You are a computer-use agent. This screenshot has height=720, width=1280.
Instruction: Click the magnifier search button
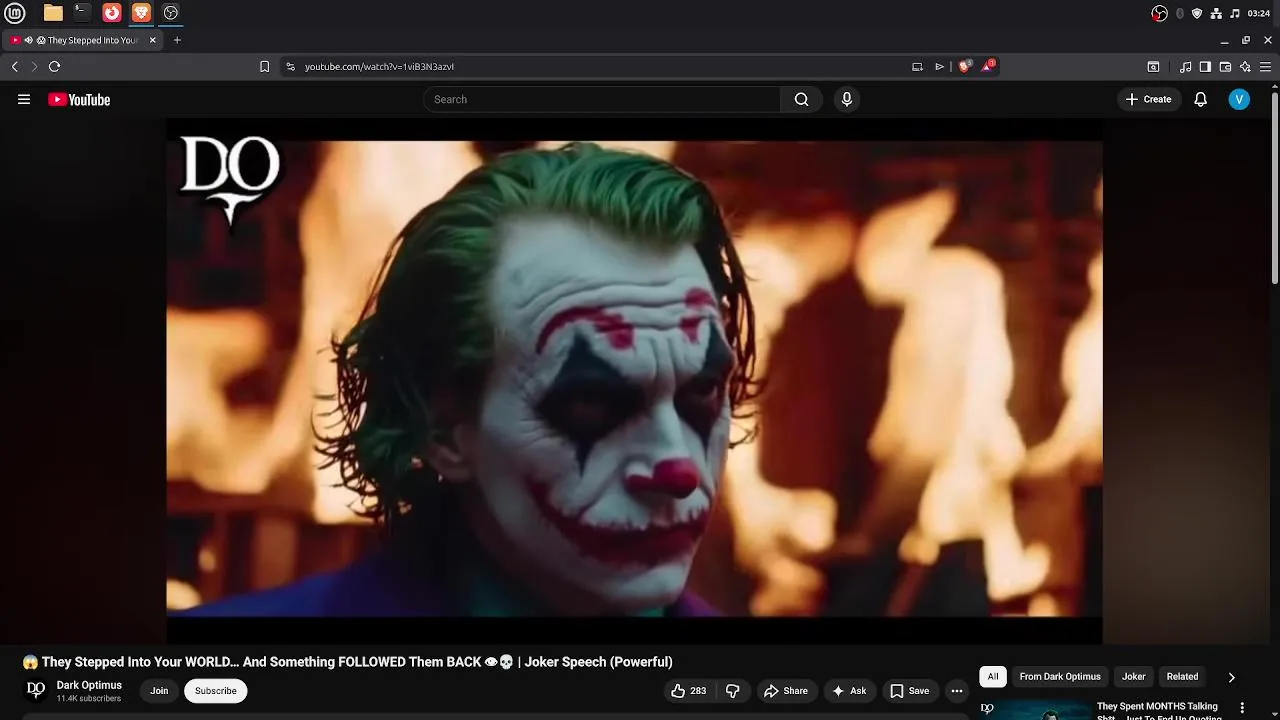click(x=801, y=99)
